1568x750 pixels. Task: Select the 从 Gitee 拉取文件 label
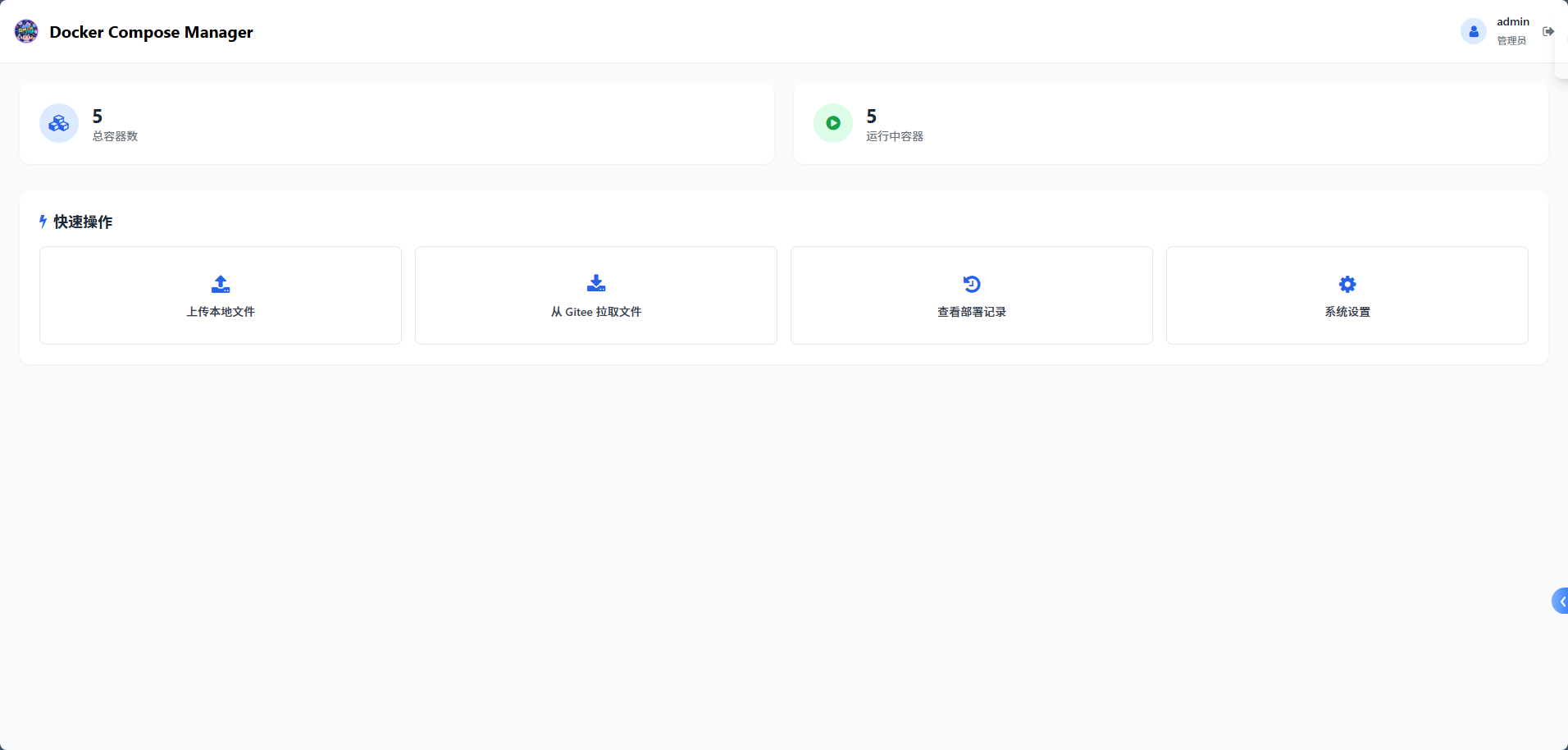[x=596, y=312]
